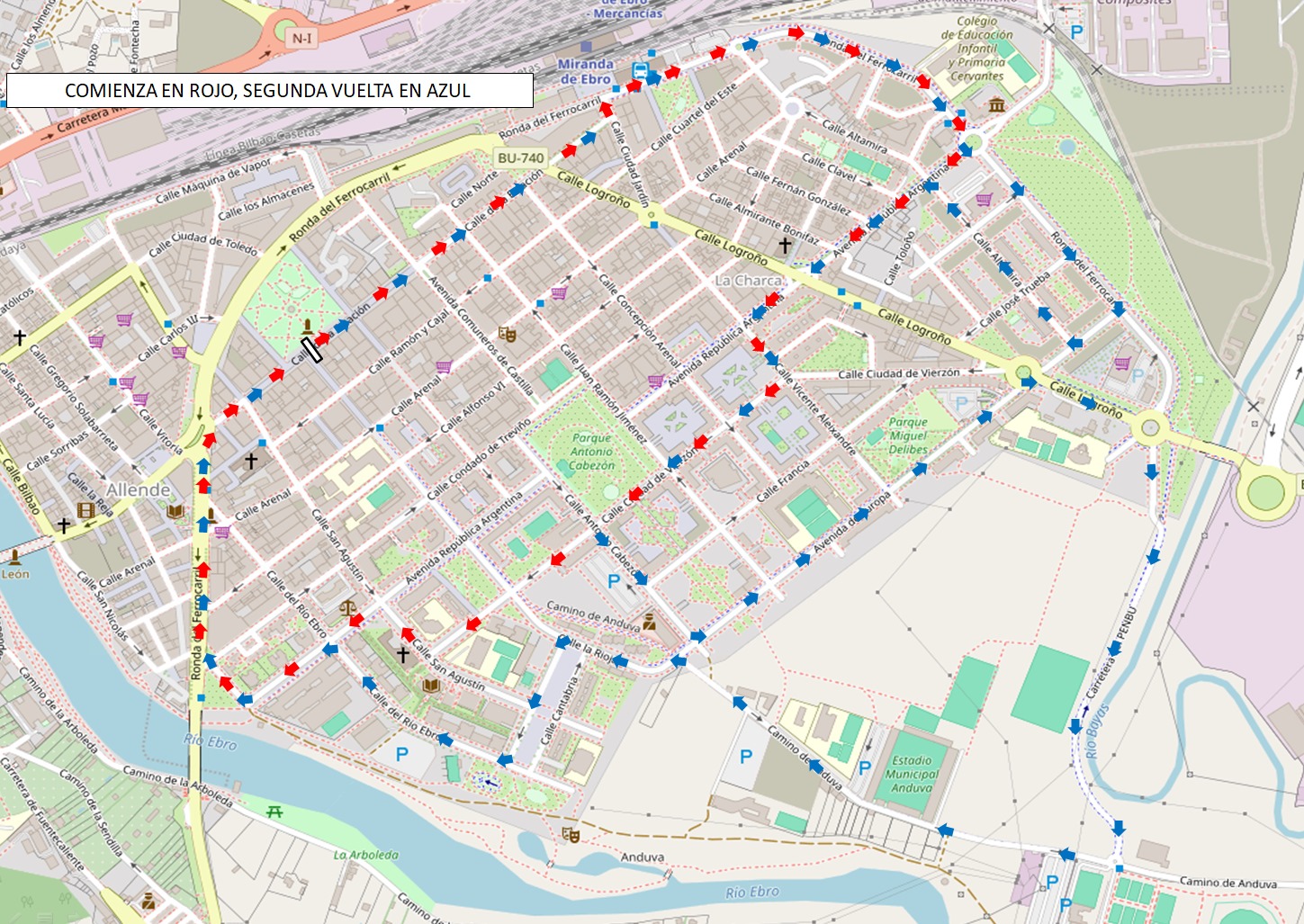
Task: Click the Parque Miguel Delibes label
Action: click(908, 435)
